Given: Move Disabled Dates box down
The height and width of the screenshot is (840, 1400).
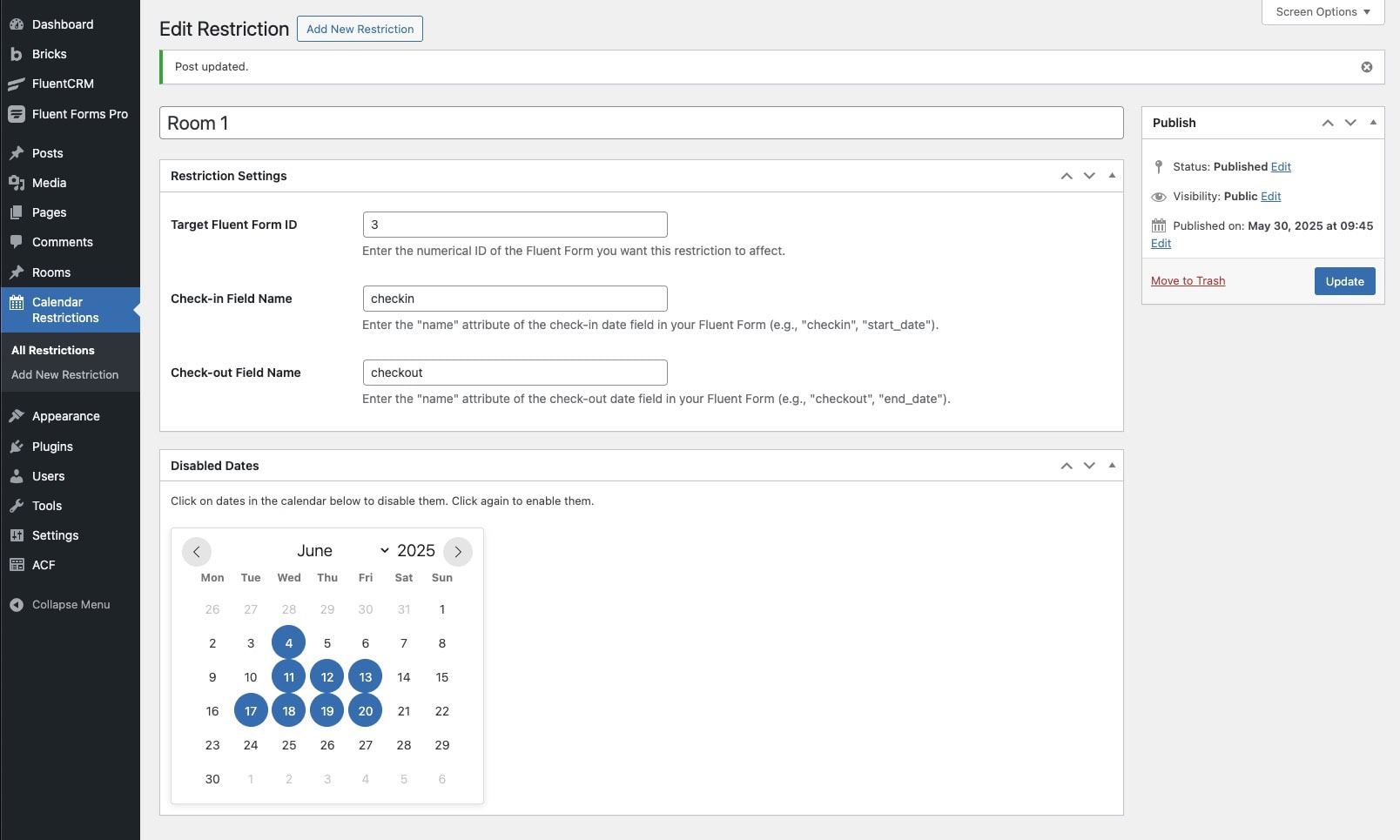Looking at the screenshot, I should point(1089,466).
